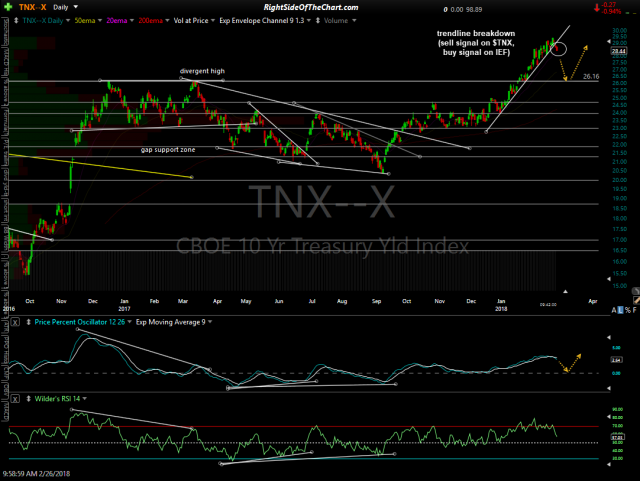Click the oscillator pane lower scale triangle
This screenshot has width=640, height=481.
pos(609,388)
